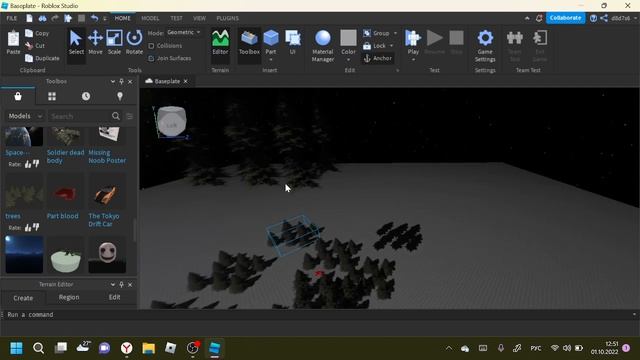Expand the Color dropdown arrow
This screenshot has height=360, width=640.
pyautogui.click(x=348, y=60)
